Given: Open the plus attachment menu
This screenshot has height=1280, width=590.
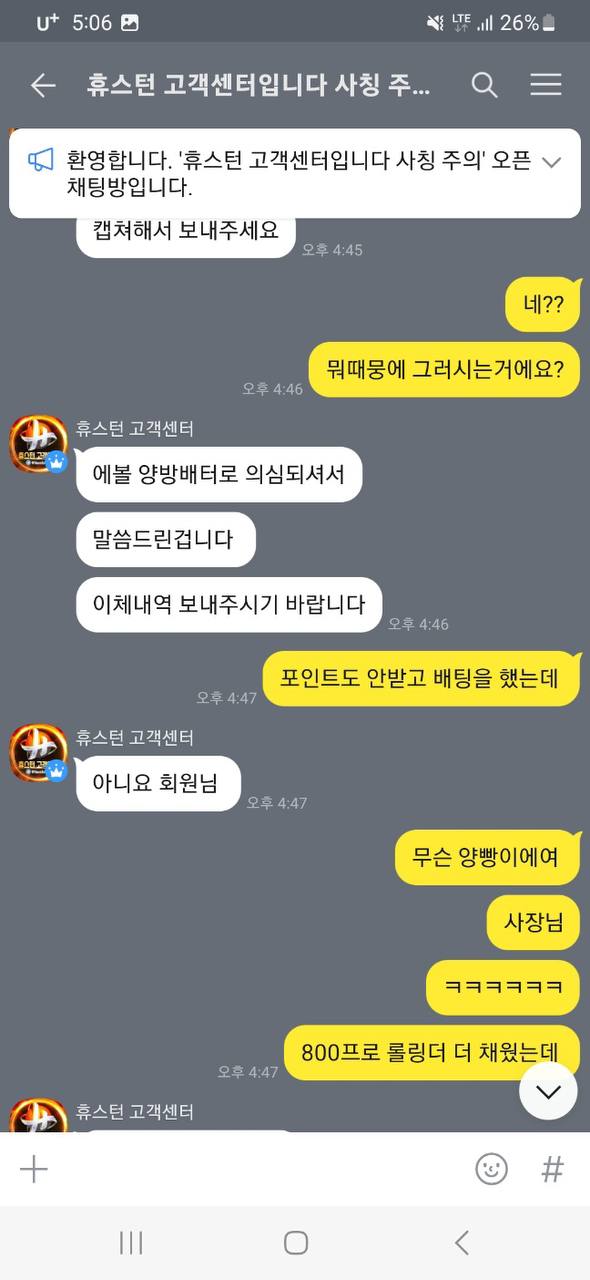Looking at the screenshot, I should click(34, 1169).
